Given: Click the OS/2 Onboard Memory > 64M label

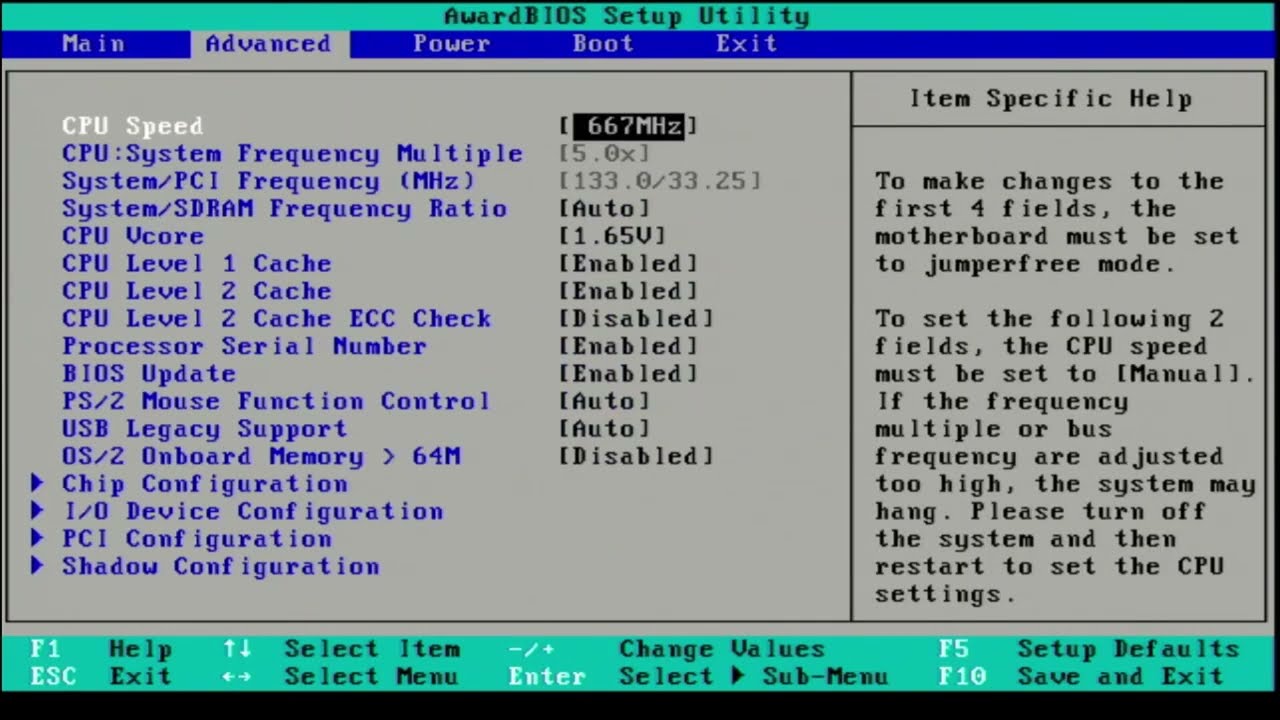Looking at the screenshot, I should 261,456.
